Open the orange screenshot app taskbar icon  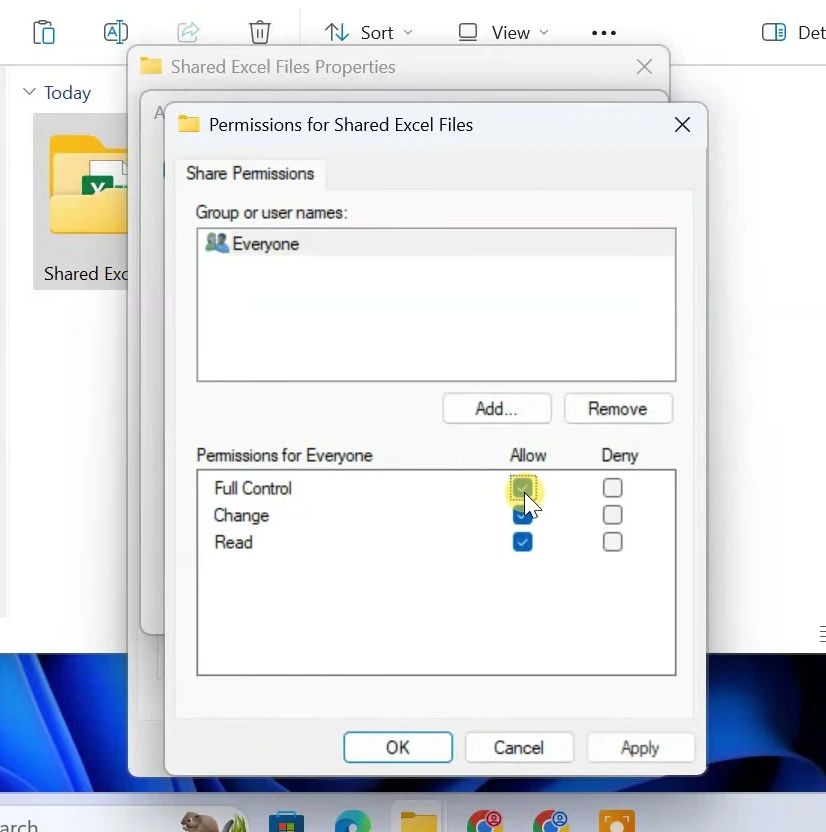(x=616, y=821)
